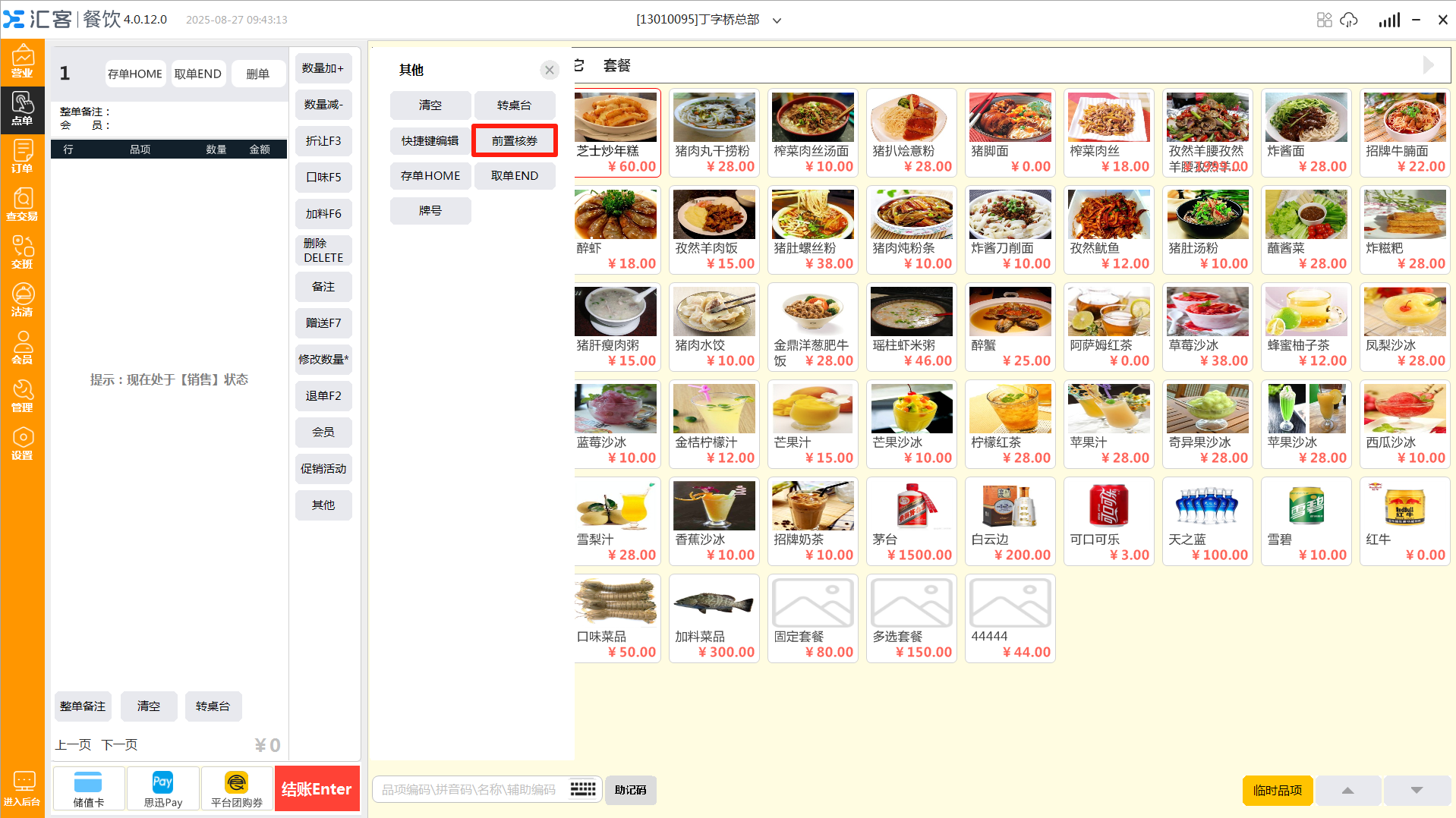
Task: Click the cloud sync icon in title bar
Action: click(x=1349, y=20)
